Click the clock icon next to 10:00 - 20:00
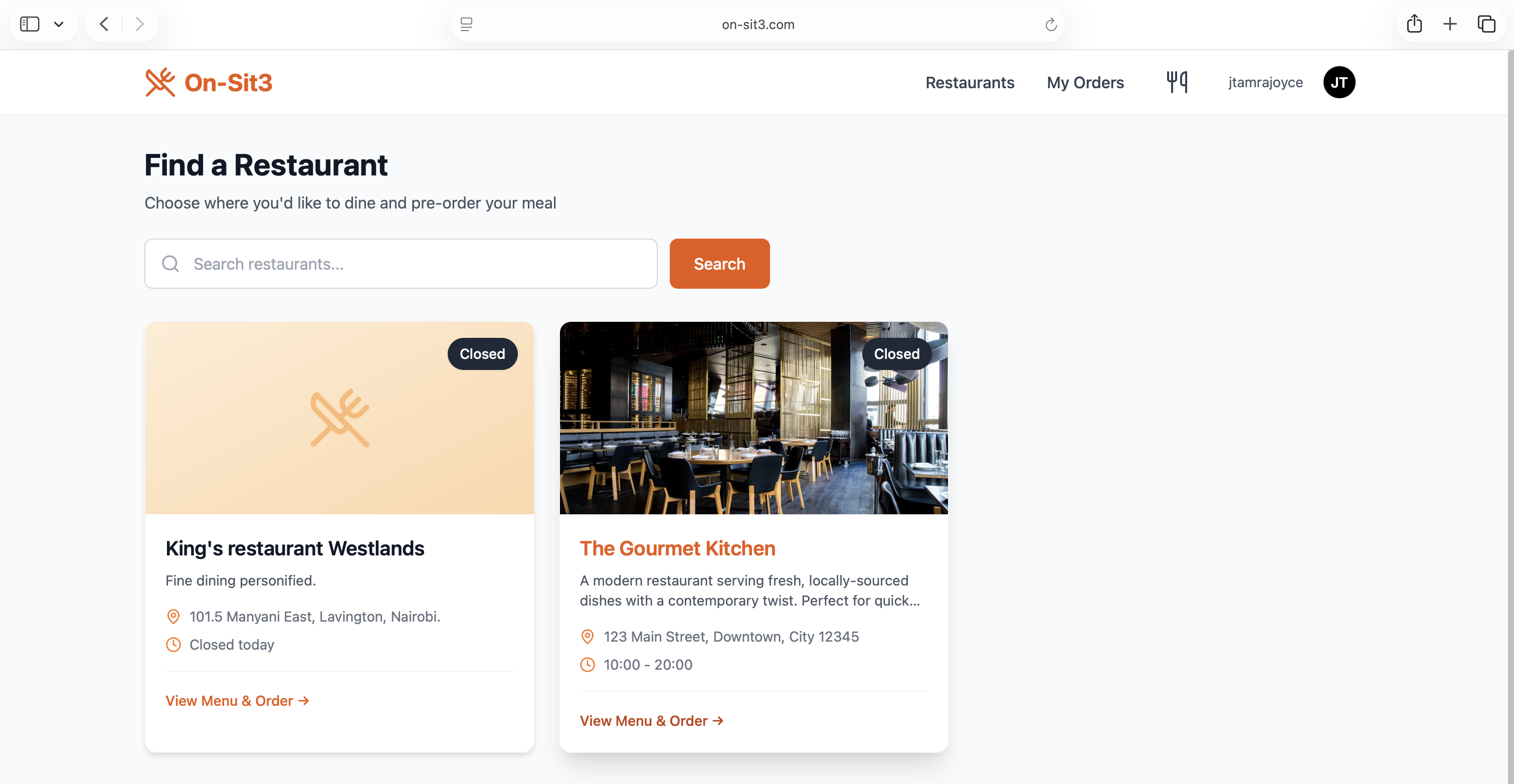The height and width of the screenshot is (784, 1514). coord(587,665)
